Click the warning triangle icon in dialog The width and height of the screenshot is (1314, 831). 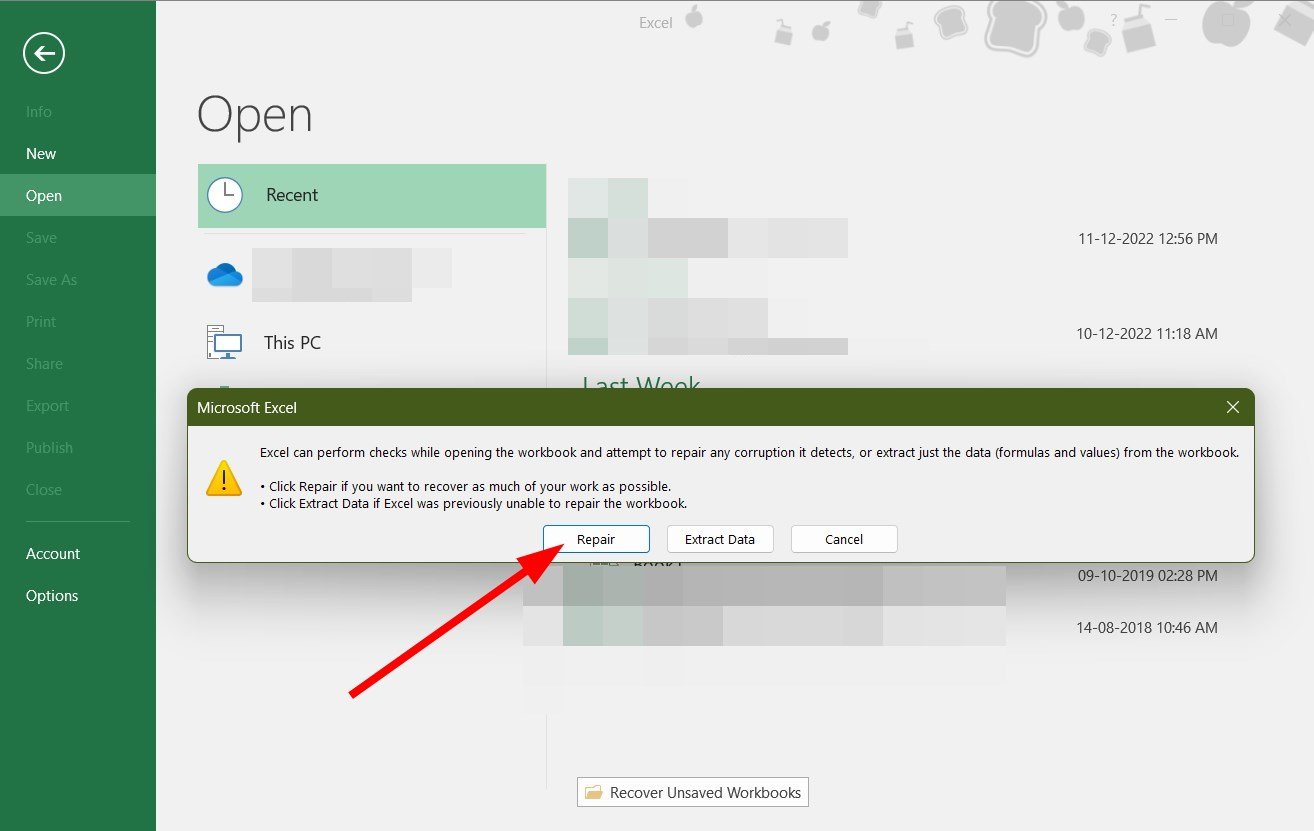(224, 478)
